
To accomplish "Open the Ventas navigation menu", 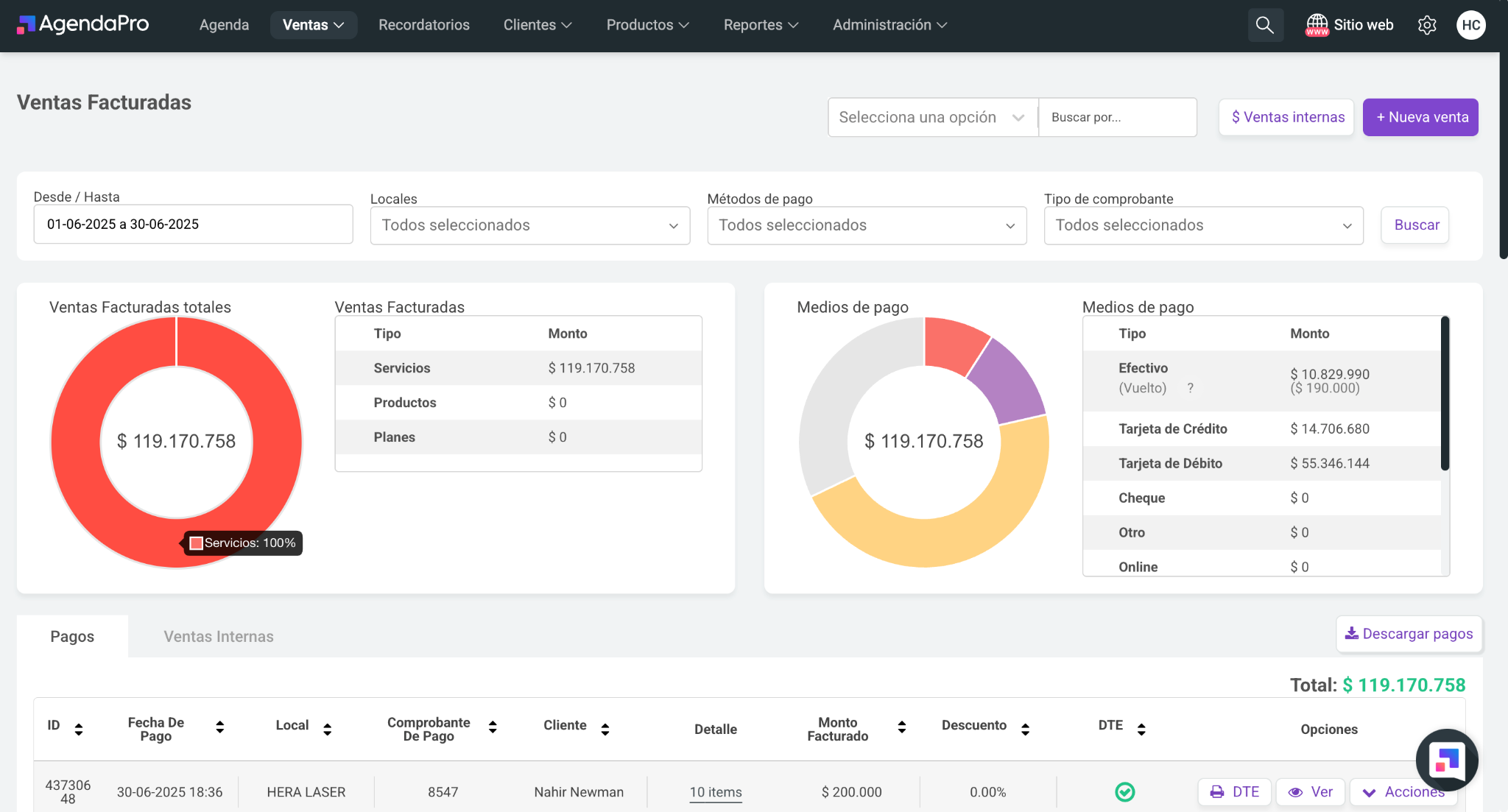I will point(313,25).
